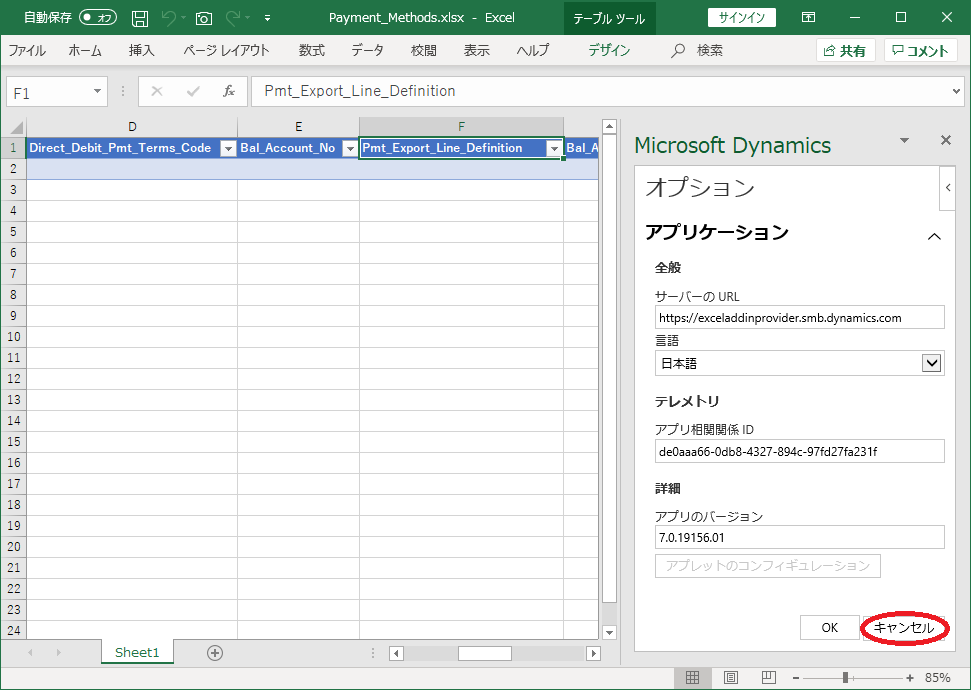Image resolution: width=971 pixels, height=690 pixels.
Task: Click the camera icon in quick access toolbar
Action: [x=204, y=19]
